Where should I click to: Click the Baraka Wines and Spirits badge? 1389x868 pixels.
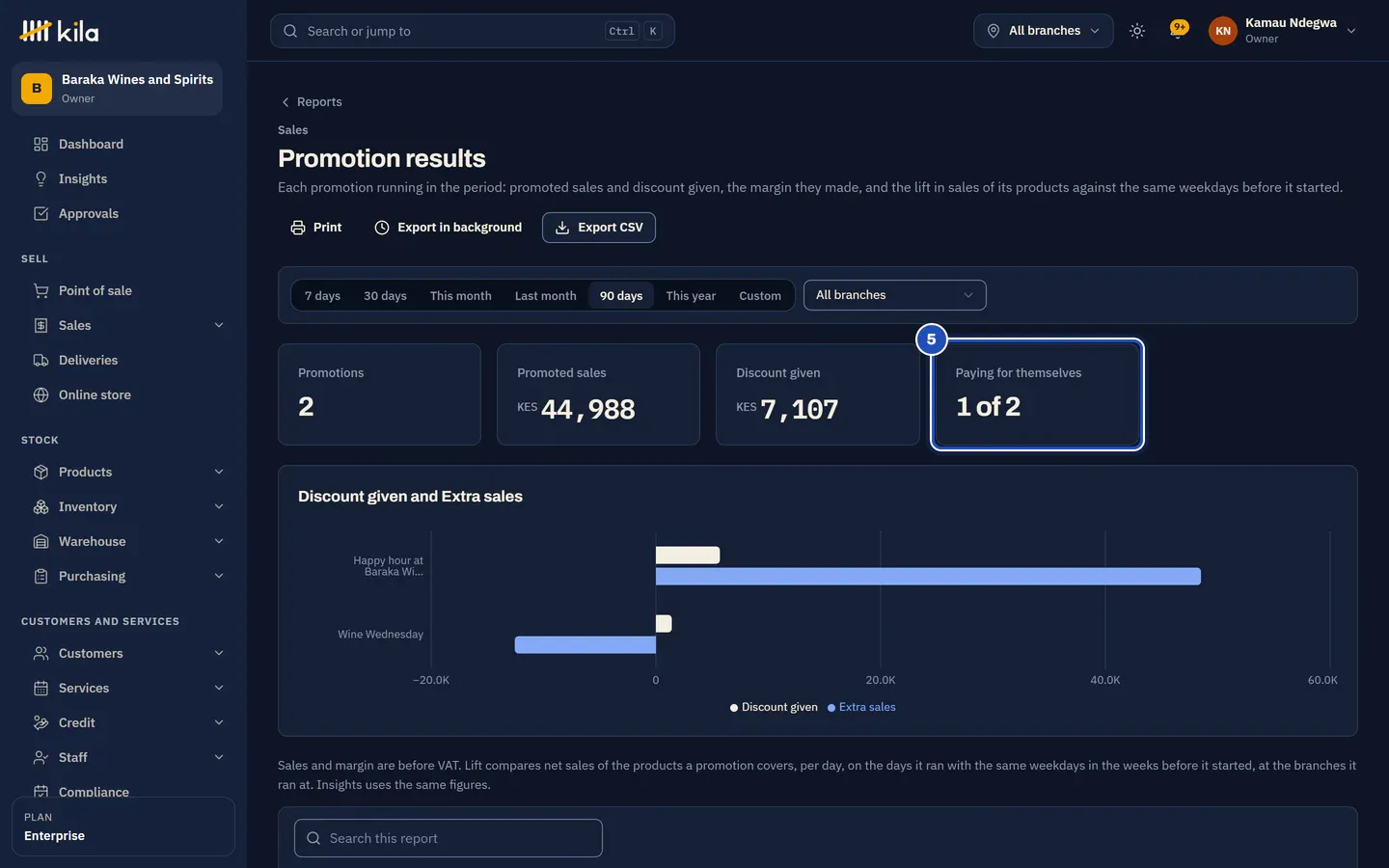pos(117,89)
